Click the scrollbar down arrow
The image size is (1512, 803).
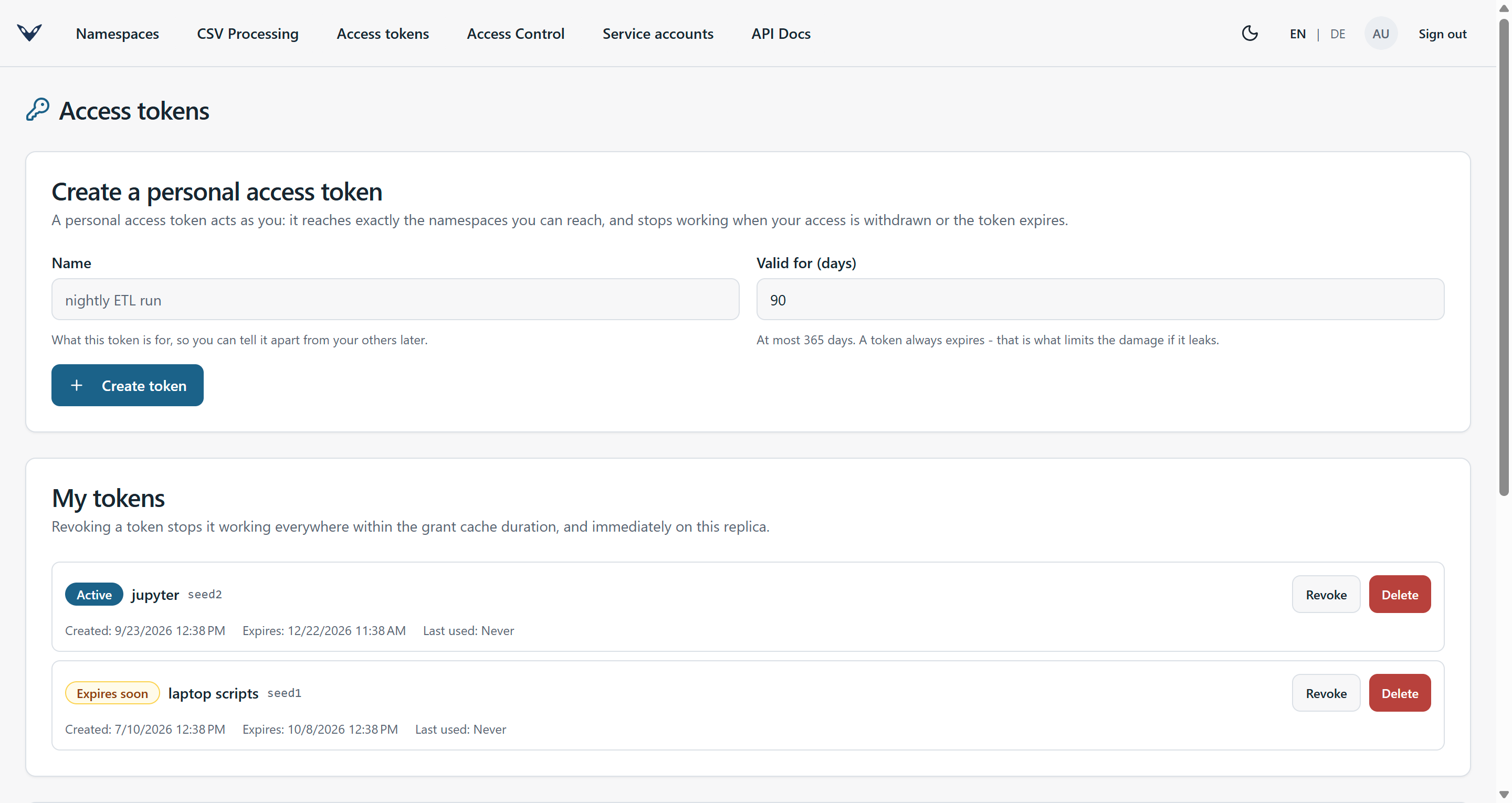(x=1504, y=795)
